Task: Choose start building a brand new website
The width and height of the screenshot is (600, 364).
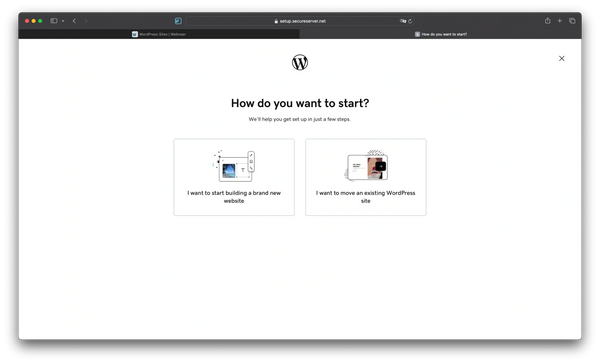Action: pyautogui.click(x=234, y=177)
